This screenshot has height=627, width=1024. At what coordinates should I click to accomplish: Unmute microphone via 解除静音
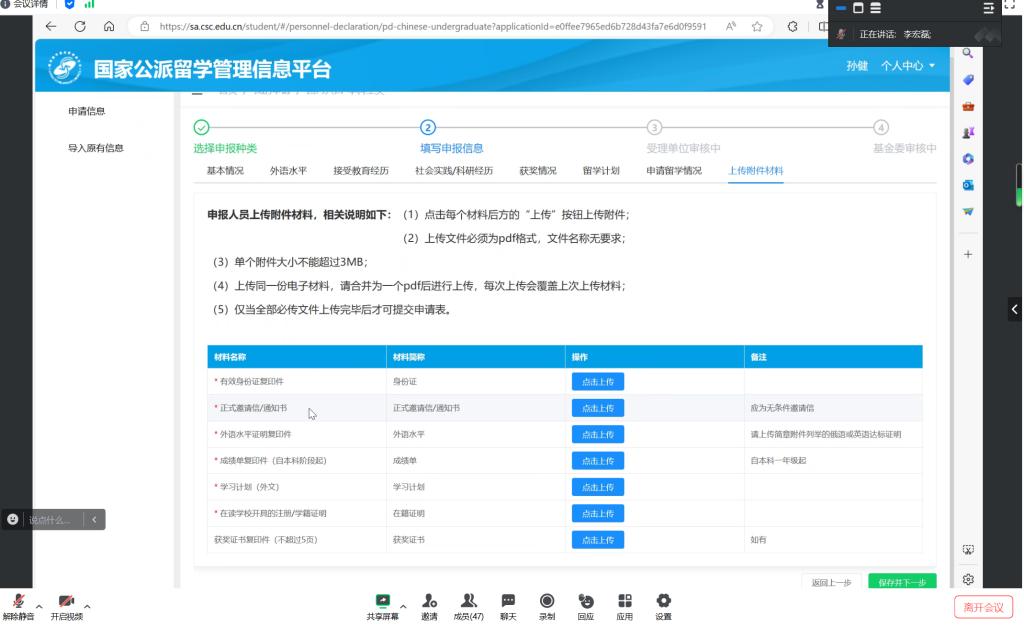(x=18, y=601)
